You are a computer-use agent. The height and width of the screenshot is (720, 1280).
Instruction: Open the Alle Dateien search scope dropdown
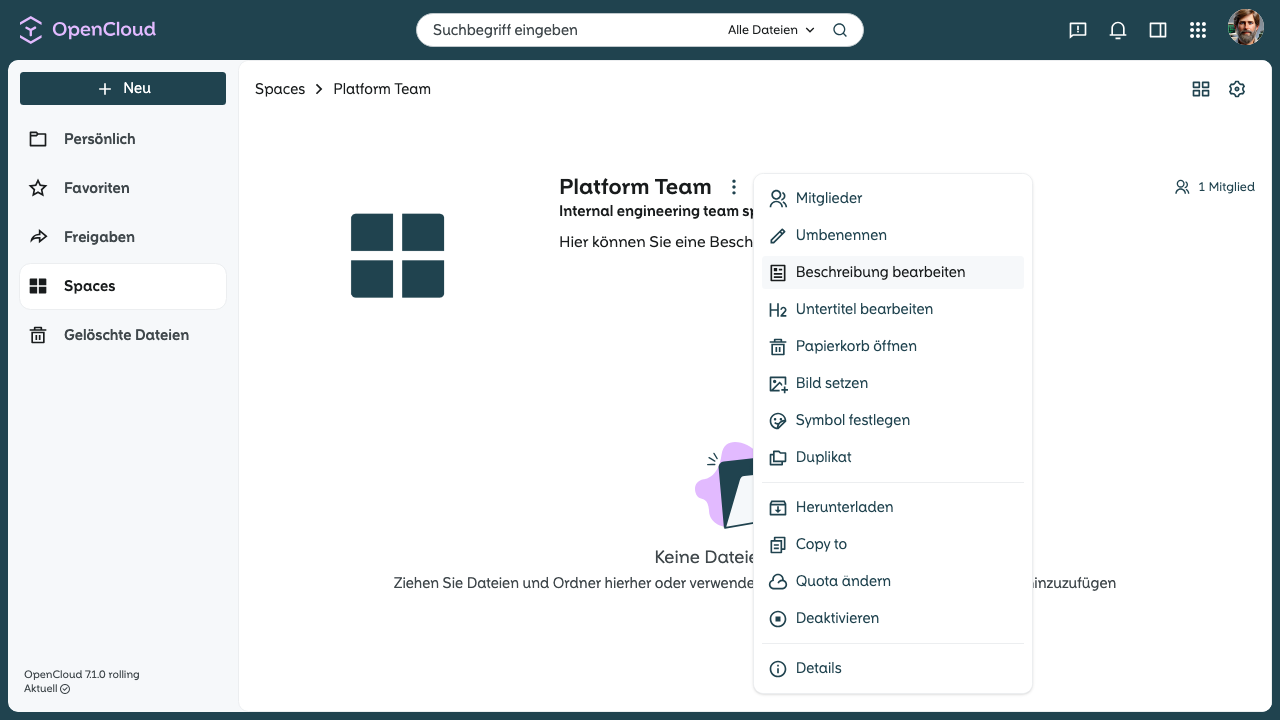771,30
